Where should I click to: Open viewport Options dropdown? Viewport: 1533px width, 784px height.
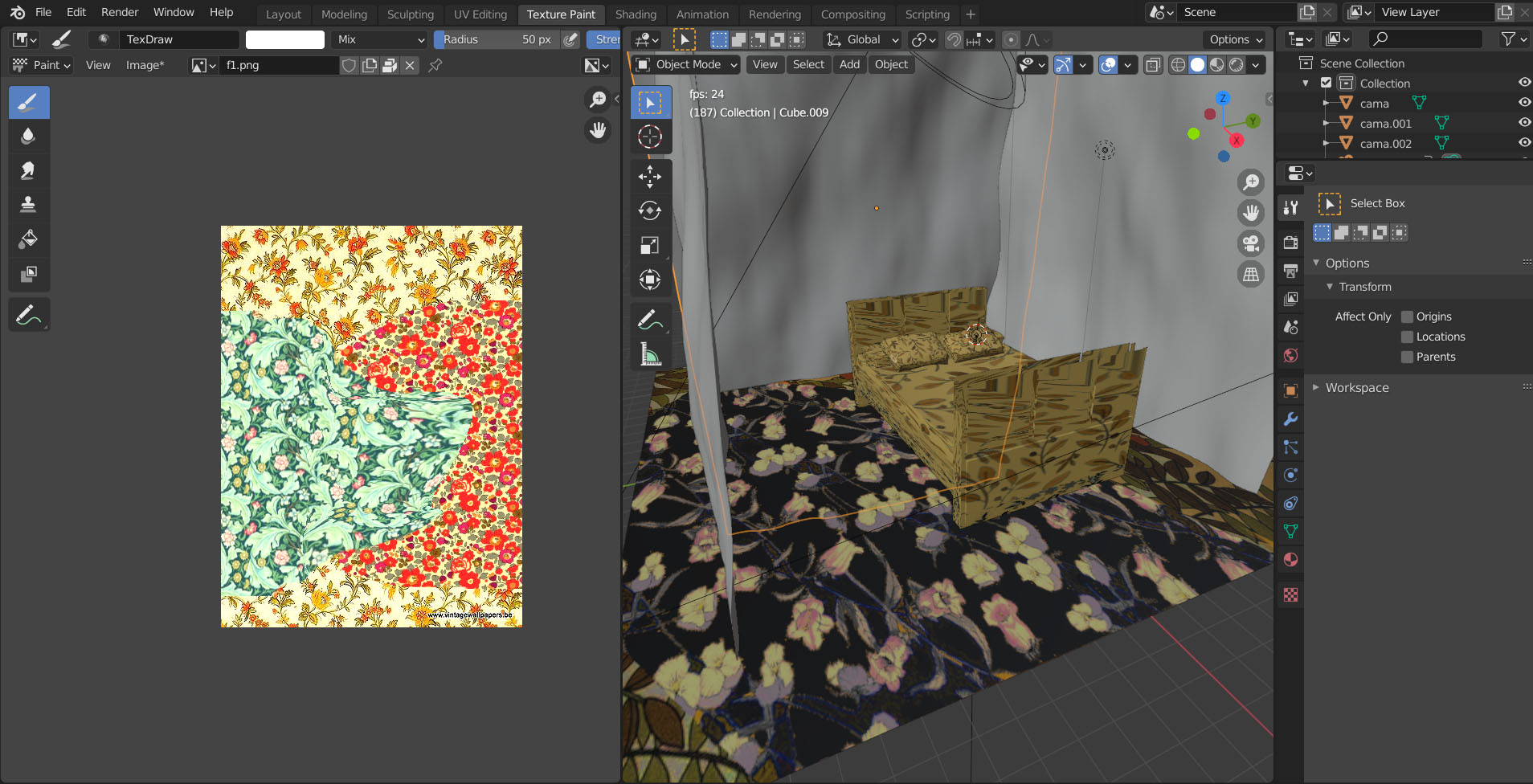tap(1236, 39)
